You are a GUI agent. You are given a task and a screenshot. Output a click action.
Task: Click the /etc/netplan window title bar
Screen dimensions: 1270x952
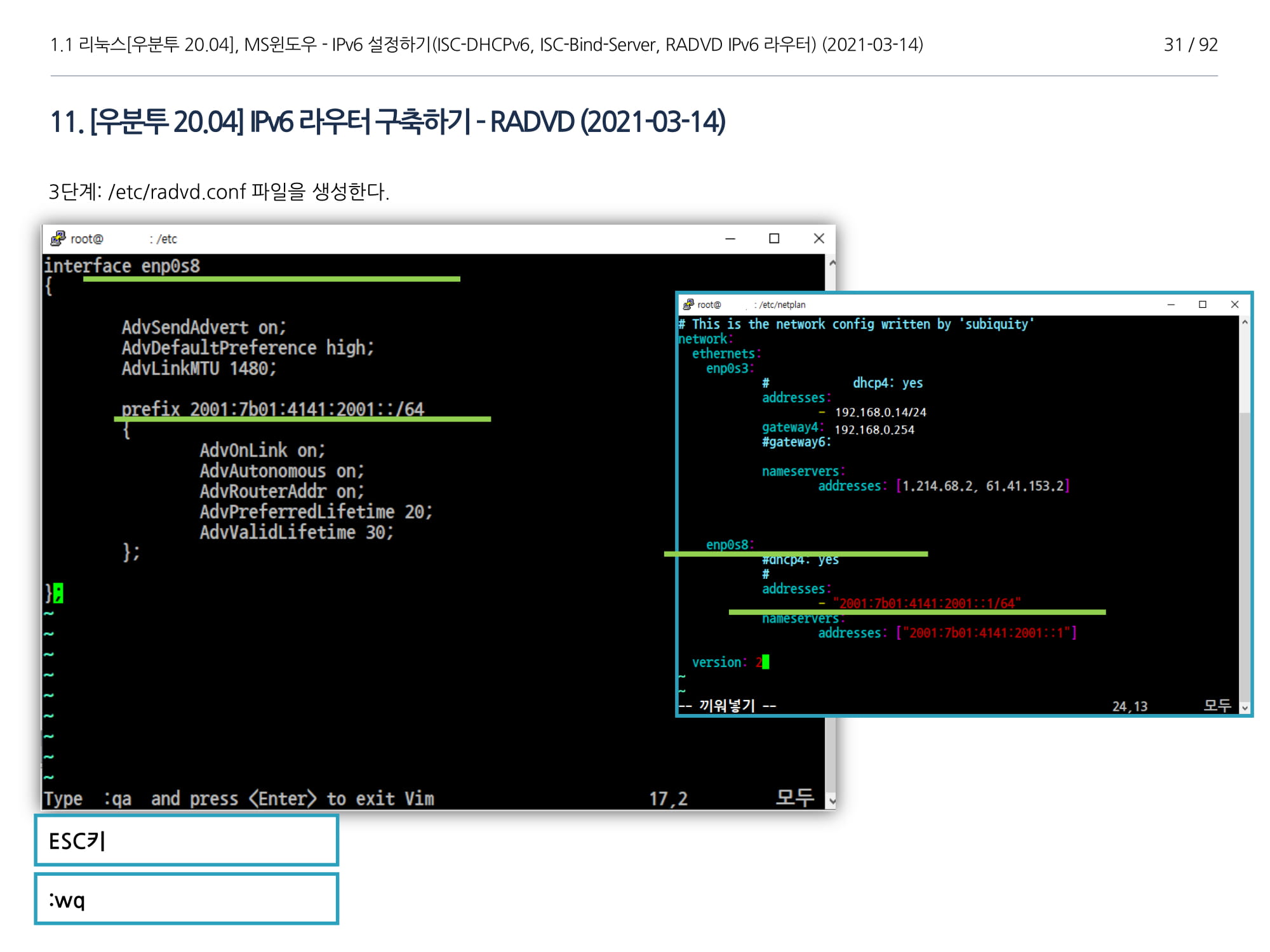tap(952, 305)
